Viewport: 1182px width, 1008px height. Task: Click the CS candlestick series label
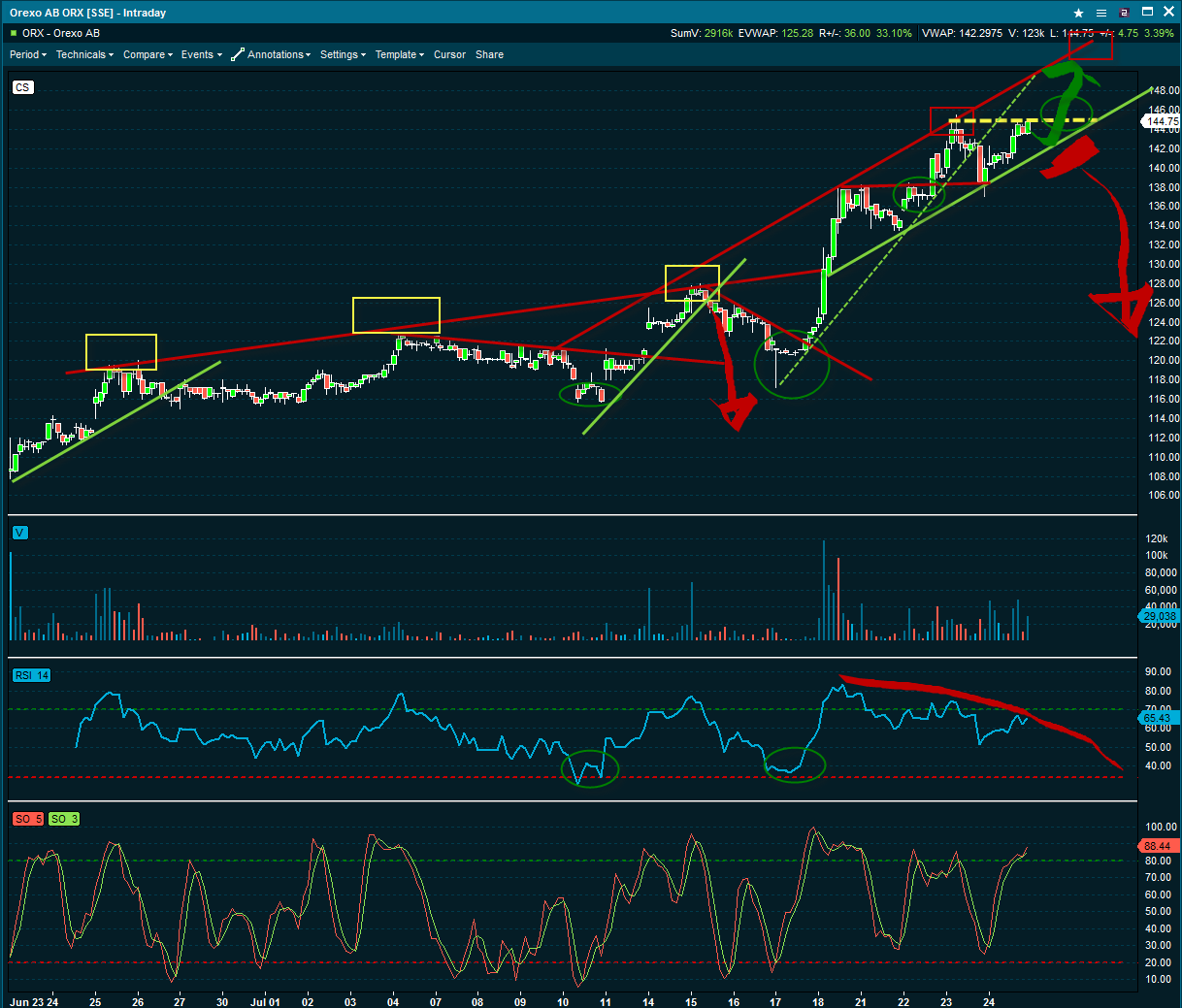point(22,87)
